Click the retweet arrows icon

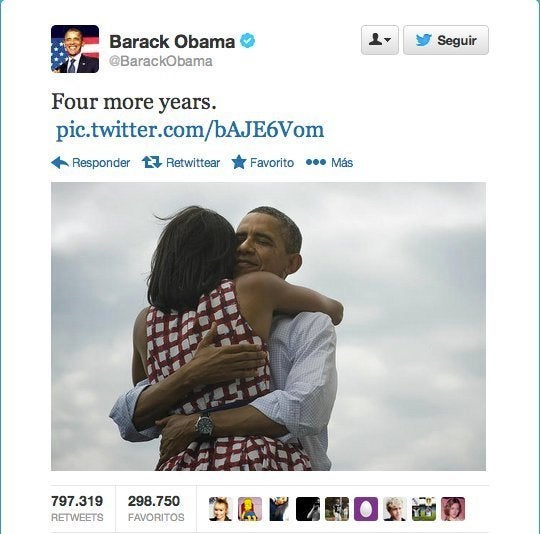152,162
